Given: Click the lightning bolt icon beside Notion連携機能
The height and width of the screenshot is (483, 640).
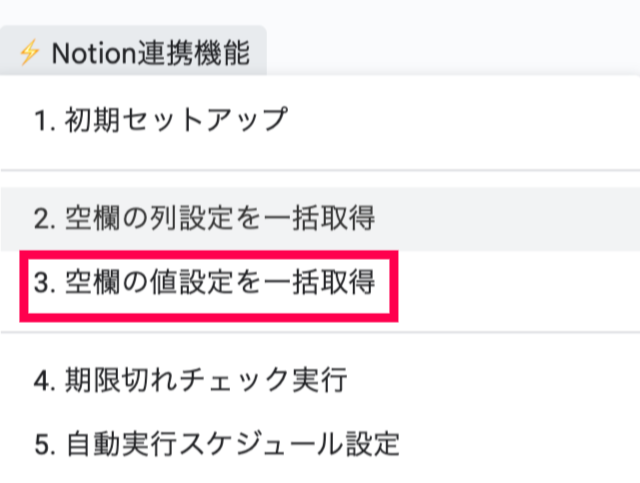Looking at the screenshot, I should pyautogui.click(x=29, y=52).
